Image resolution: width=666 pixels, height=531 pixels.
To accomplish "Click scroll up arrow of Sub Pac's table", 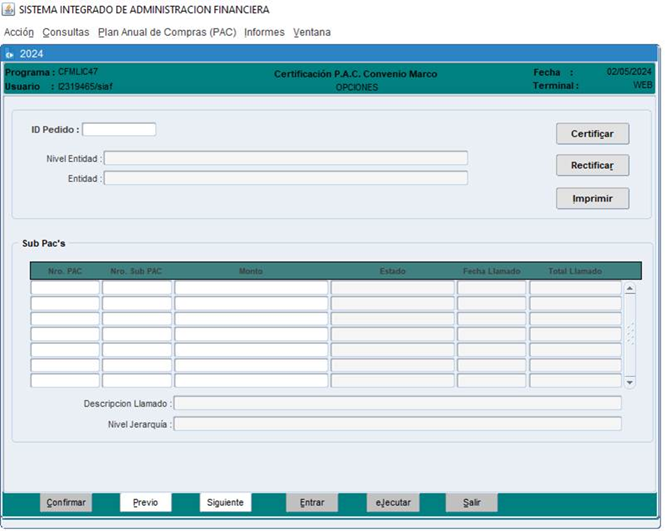I will 629,289.
